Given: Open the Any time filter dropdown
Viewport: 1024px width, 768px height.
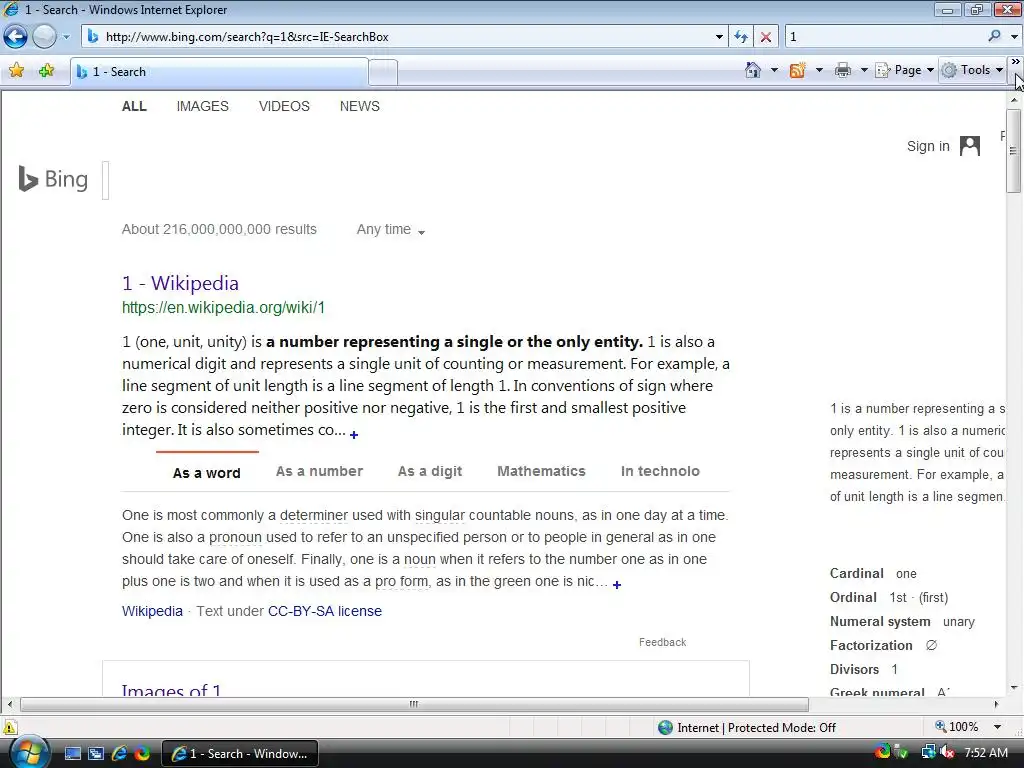Looking at the screenshot, I should 391,230.
